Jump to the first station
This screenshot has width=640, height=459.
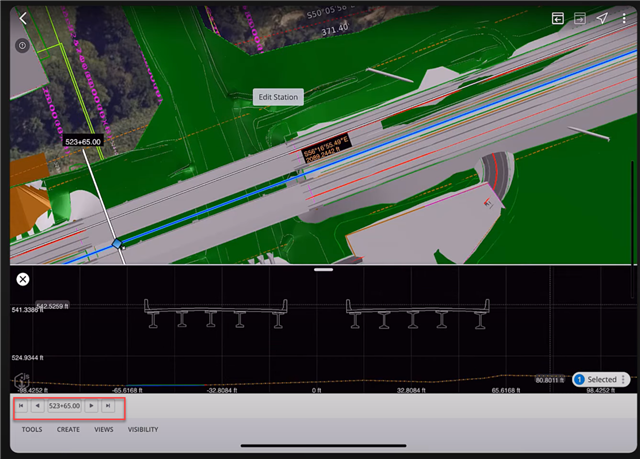(22, 406)
